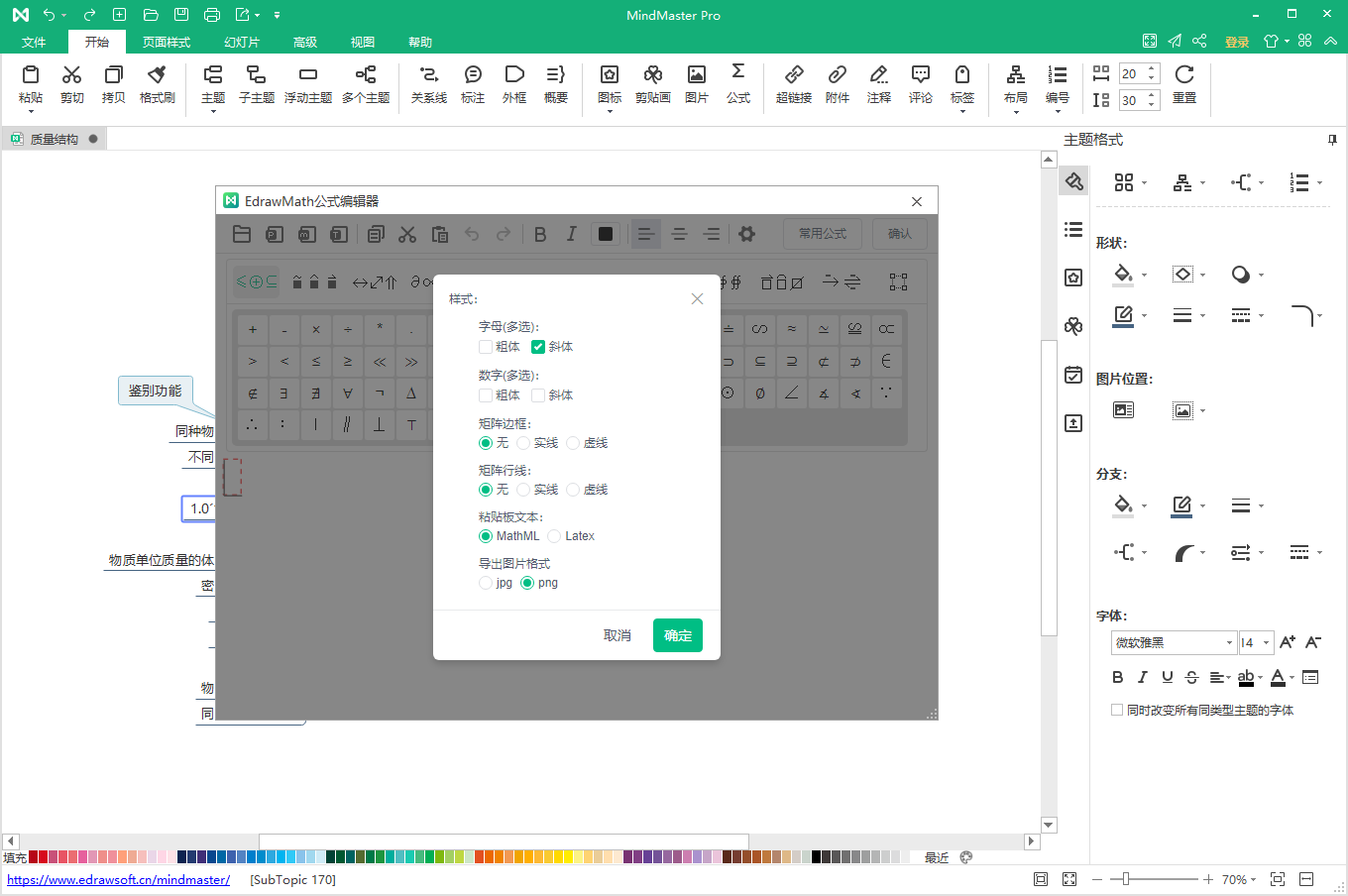Insert a floating topic (浮动主题)
Viewport: 1348px width, 896px height.
308,83
